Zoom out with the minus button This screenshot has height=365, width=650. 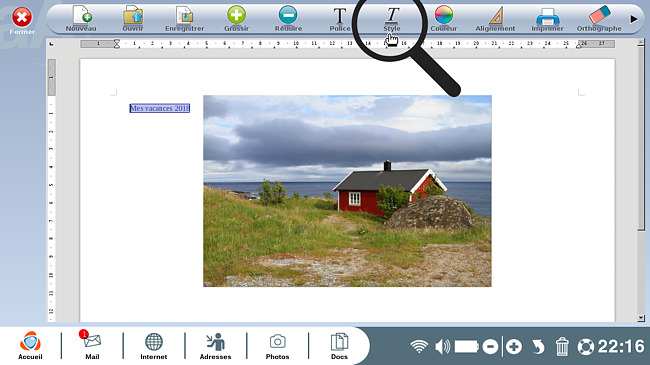(x=490, y=346)
